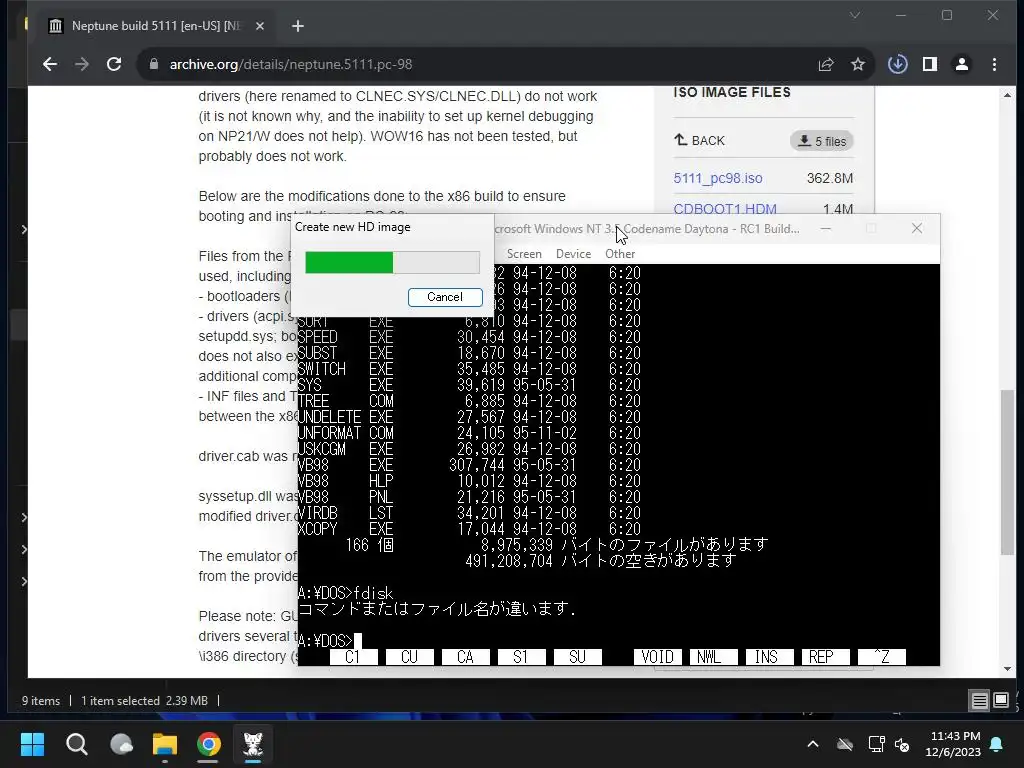The width and height of the screenshot is (1024, 768).
Task: Click the XCOPY EXE line in DOS listing
Action: point(469,529)
